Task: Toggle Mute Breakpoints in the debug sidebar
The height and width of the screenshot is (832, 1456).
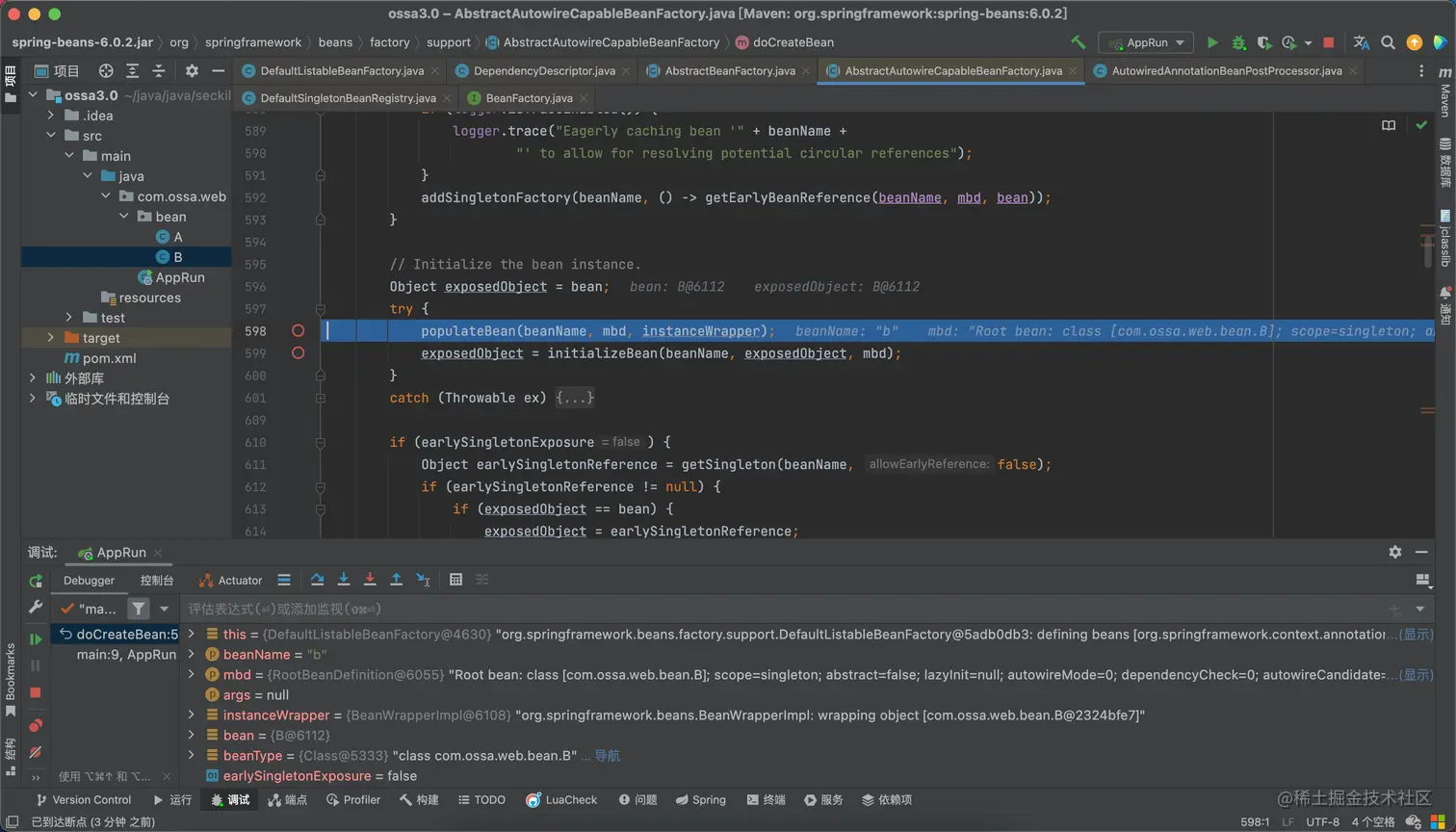Action: coord(36,752)
